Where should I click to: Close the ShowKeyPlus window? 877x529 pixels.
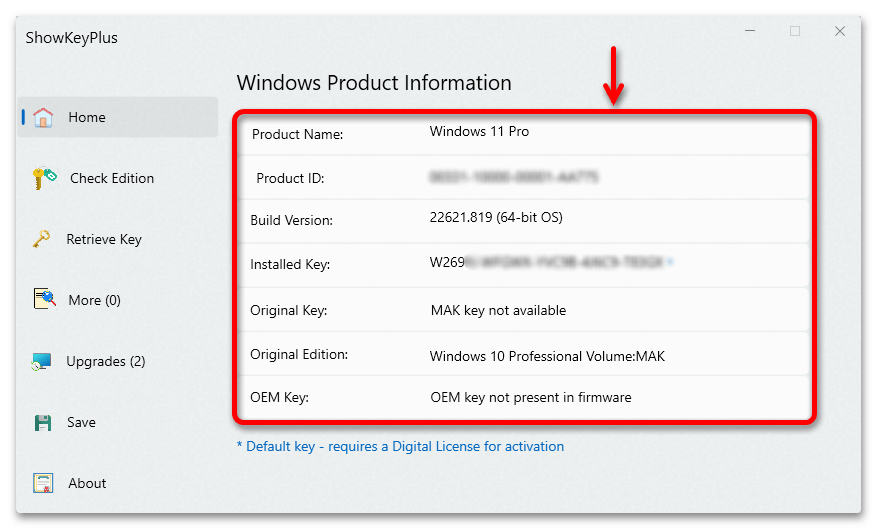click(x=840, y=31)
